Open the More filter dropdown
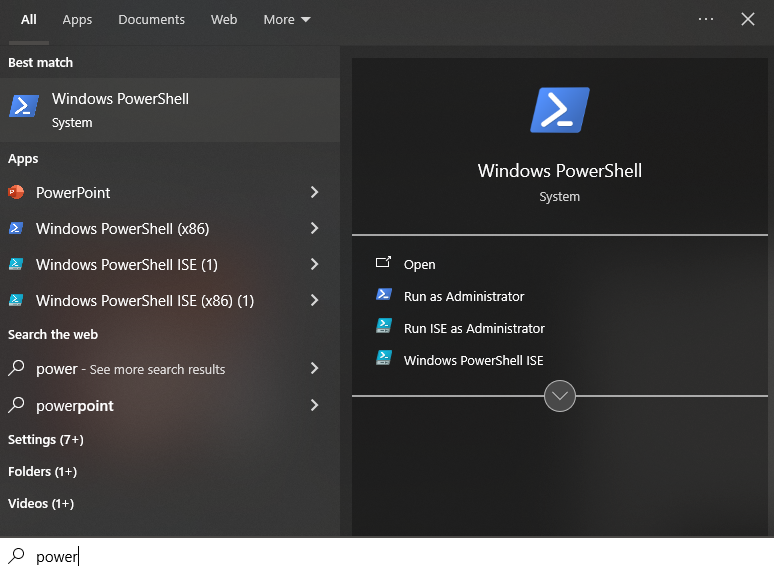 287,20
